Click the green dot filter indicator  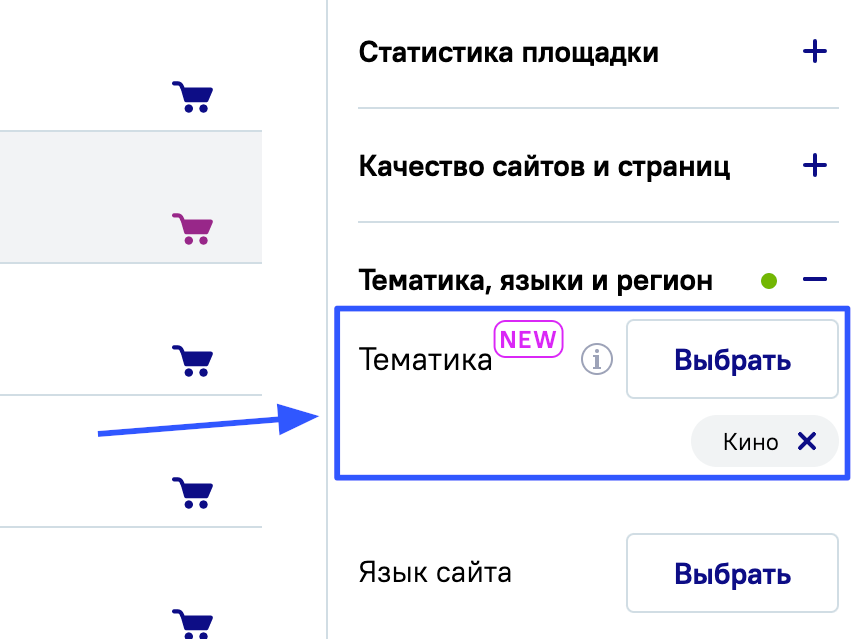(768, 281)
